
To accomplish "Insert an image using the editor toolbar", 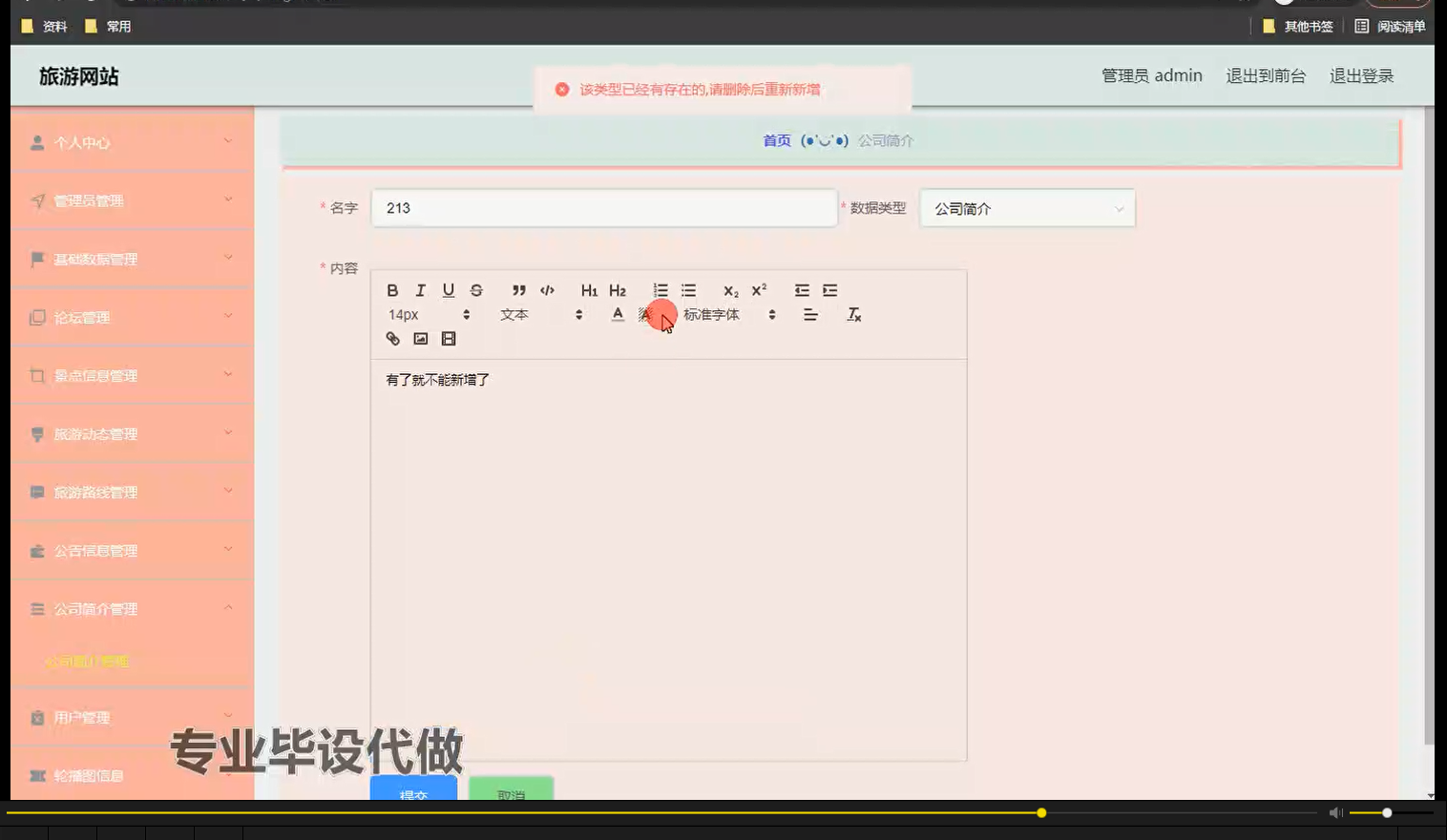I will point(420,338).
